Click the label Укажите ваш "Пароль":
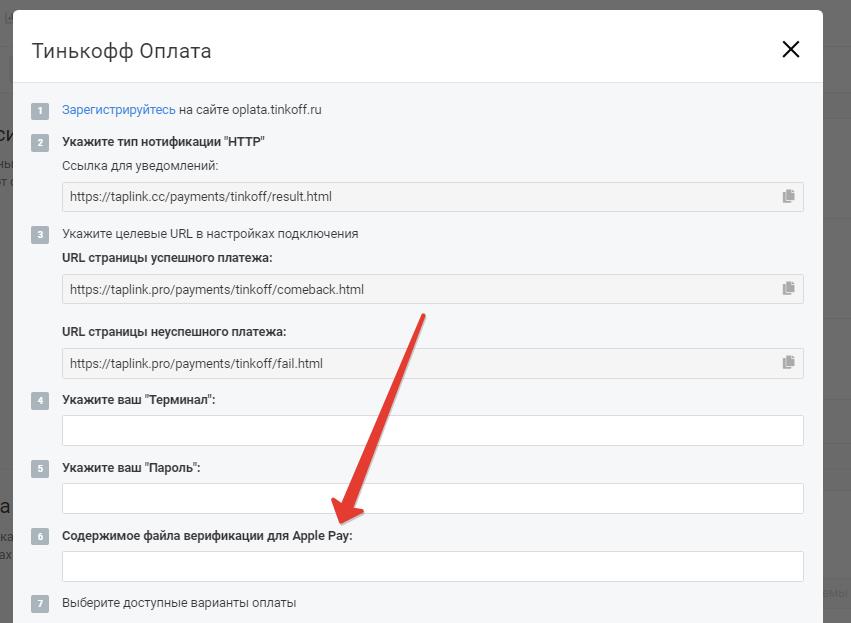 pyautogui.click(x=131, y=468)
